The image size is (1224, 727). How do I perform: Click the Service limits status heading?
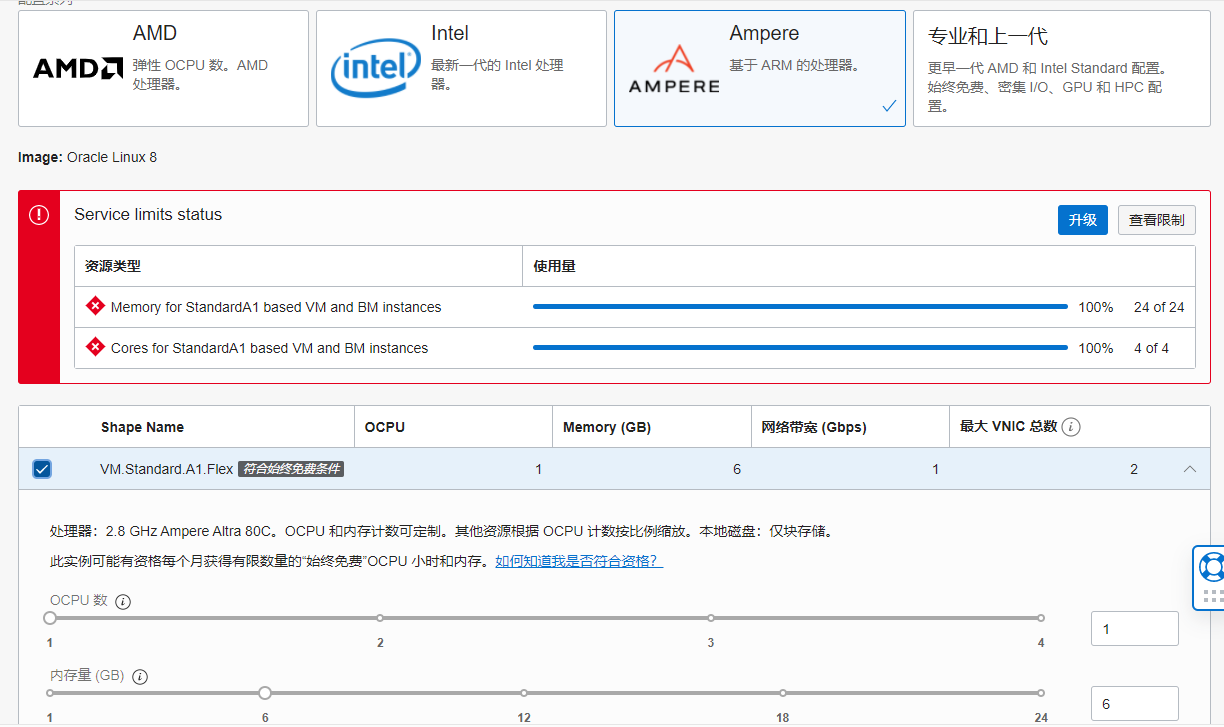coord(148,215)
